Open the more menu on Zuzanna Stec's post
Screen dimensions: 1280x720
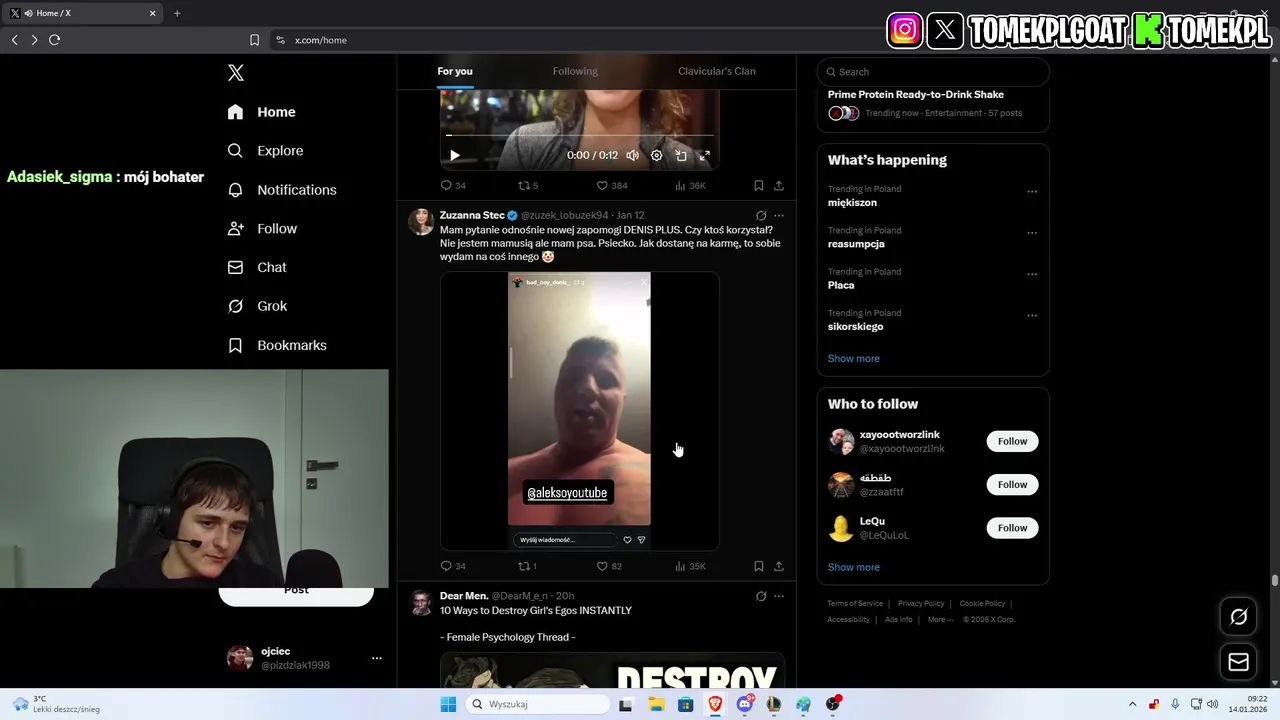tap(779, 215)
